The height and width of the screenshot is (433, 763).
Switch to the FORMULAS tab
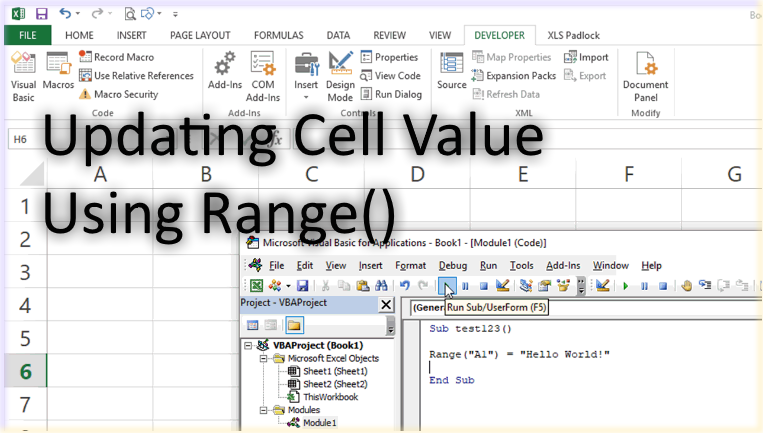pos(279,35)
